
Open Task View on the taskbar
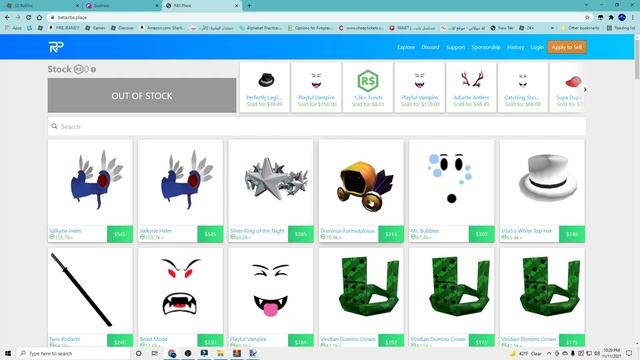tap(155, 353)
